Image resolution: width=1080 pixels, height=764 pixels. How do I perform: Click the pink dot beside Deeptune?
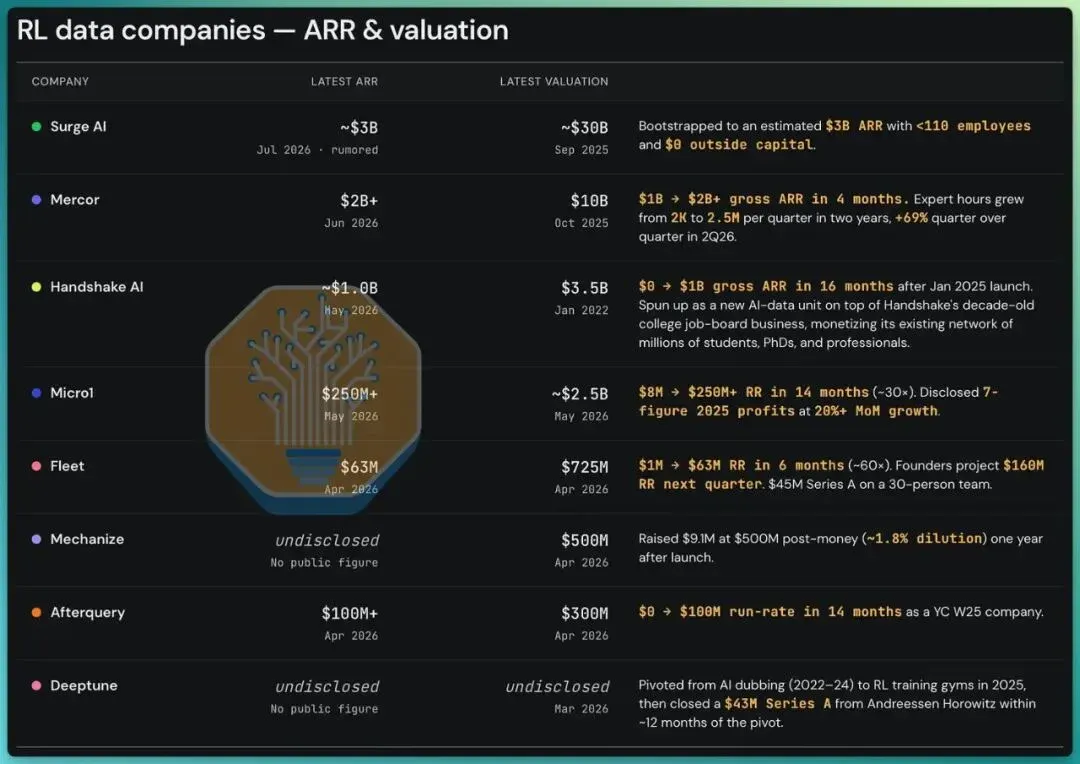(37, 685)
